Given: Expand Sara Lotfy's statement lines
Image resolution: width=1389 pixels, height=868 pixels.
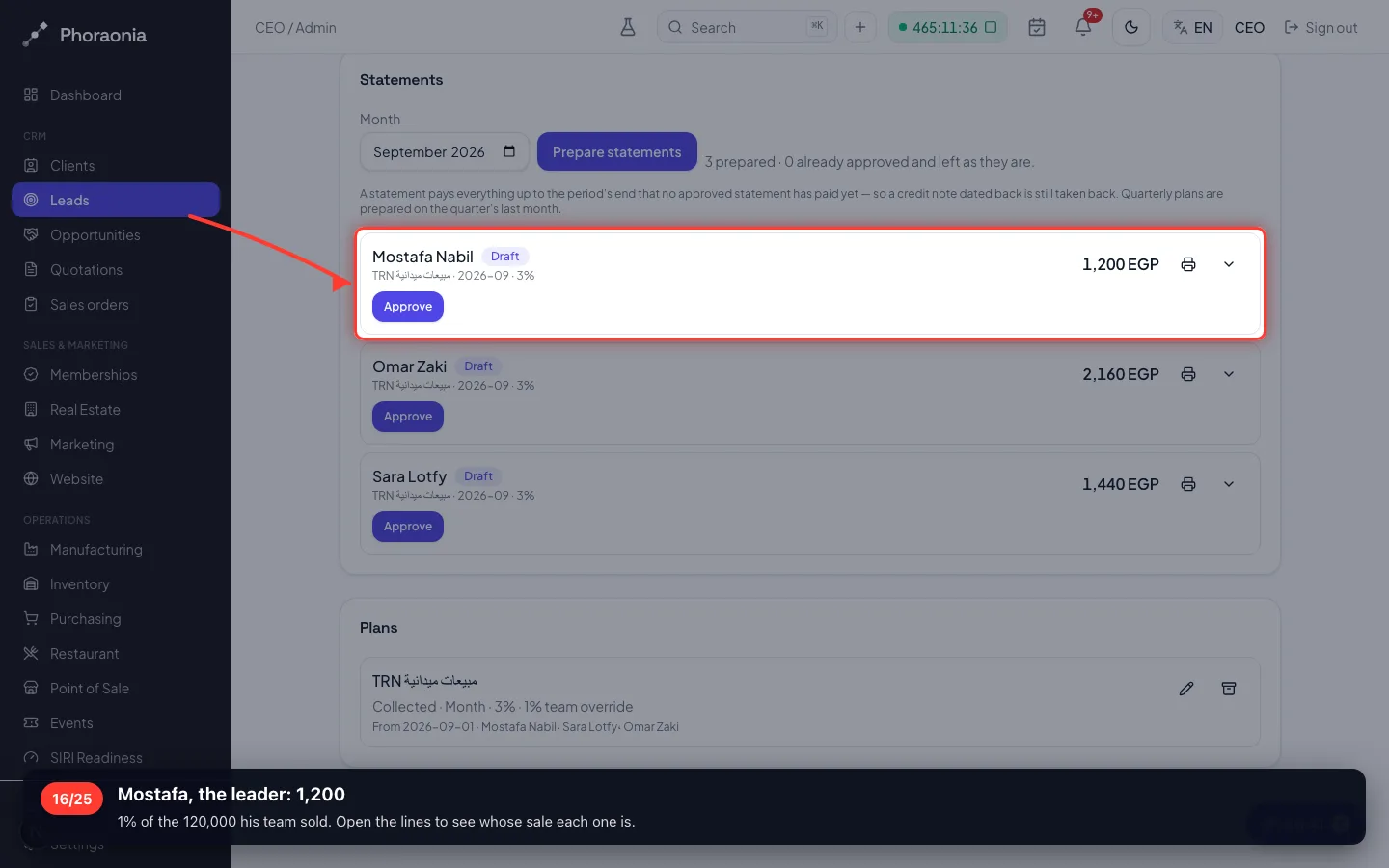Looking at the screenshot, I should pyautogui.click(x=1229, y=484).
